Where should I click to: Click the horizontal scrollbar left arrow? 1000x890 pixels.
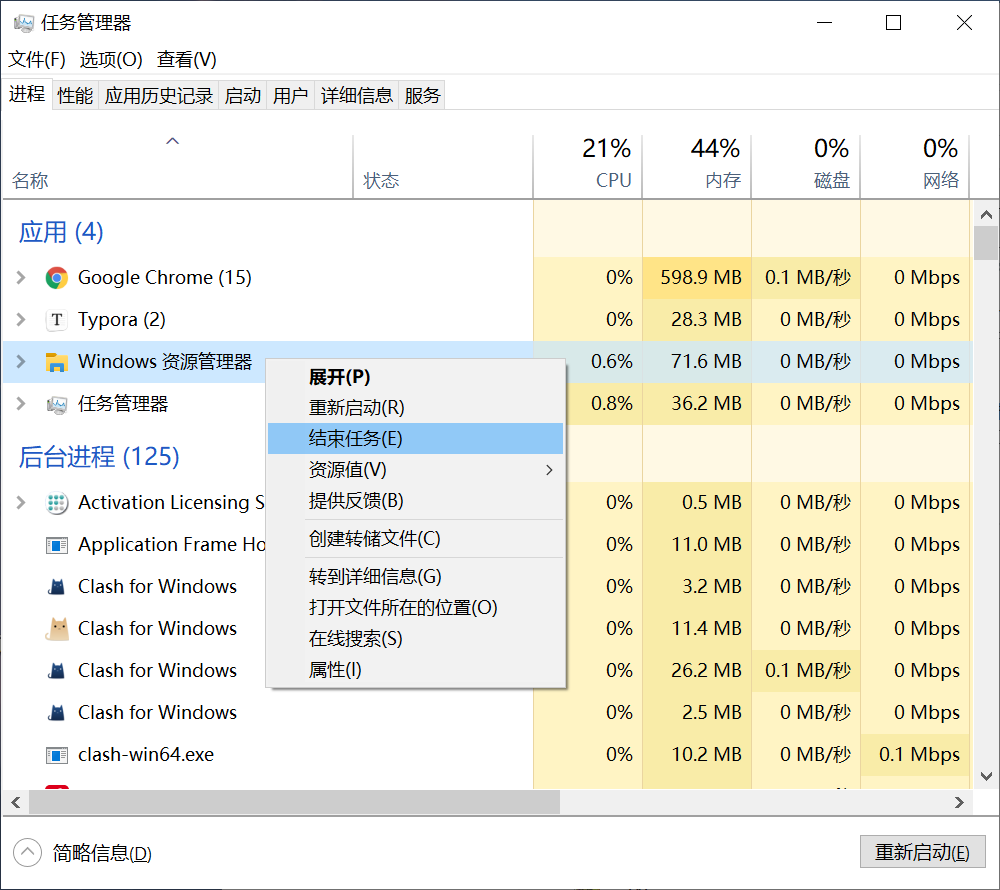point(15,802)
